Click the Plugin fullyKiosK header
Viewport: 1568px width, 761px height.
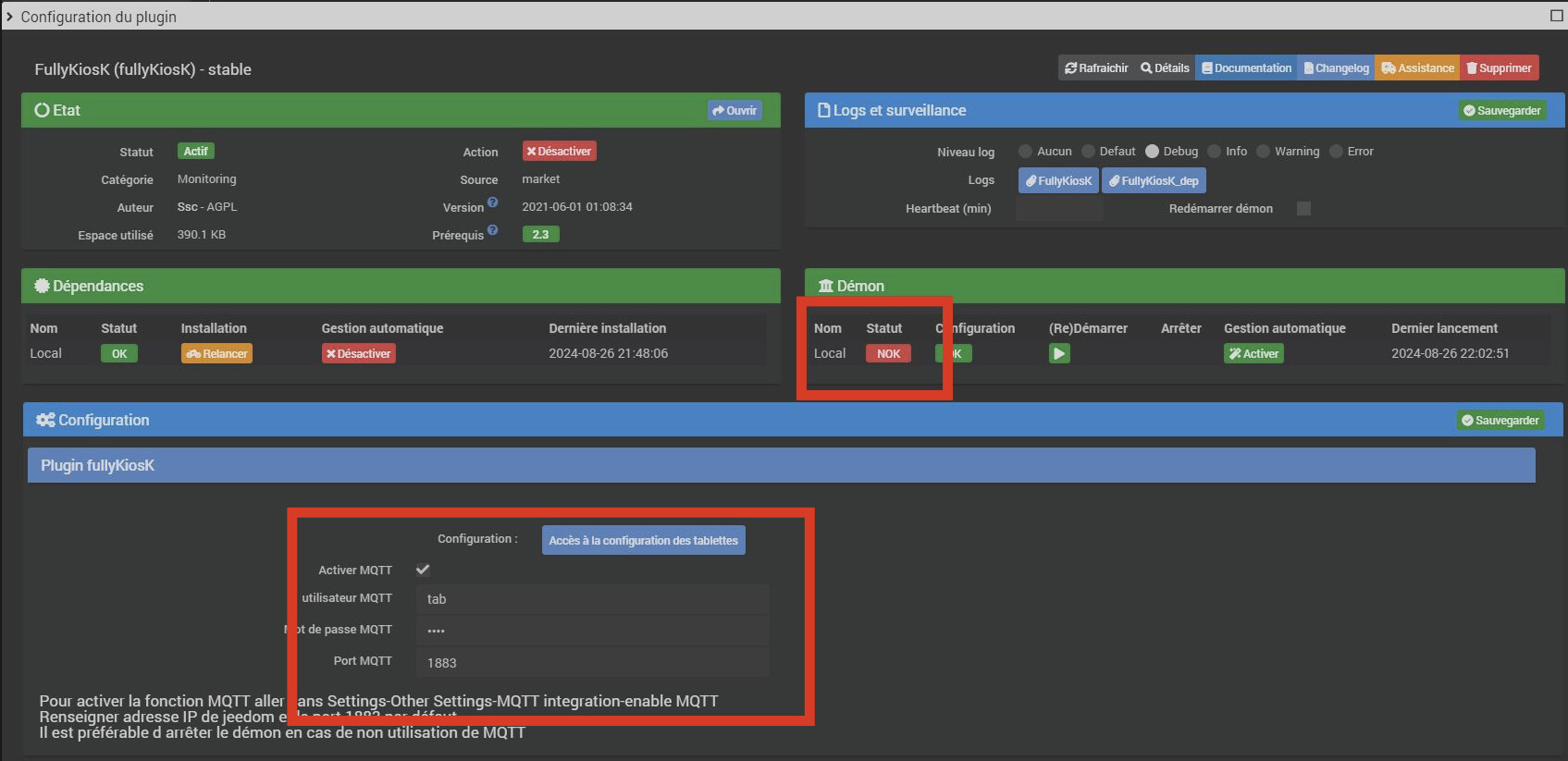point(782,465)
